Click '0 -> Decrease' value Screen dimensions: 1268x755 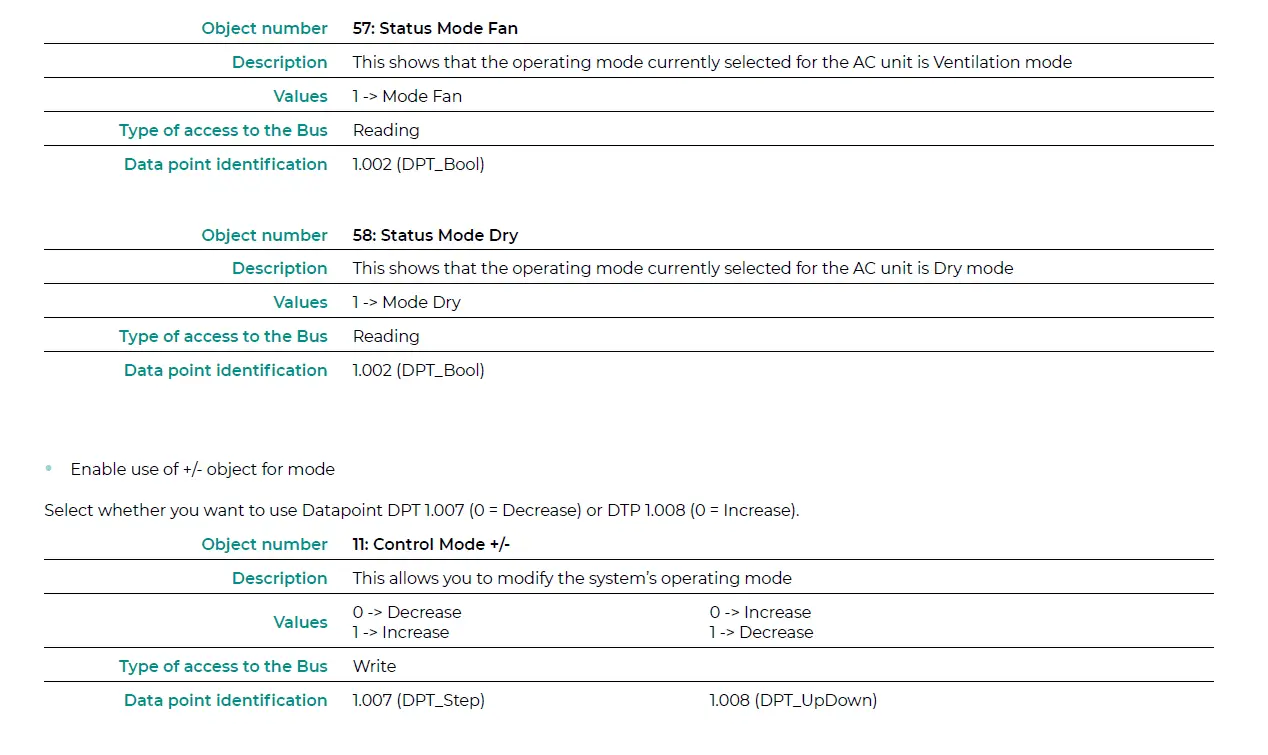[407, 612]
